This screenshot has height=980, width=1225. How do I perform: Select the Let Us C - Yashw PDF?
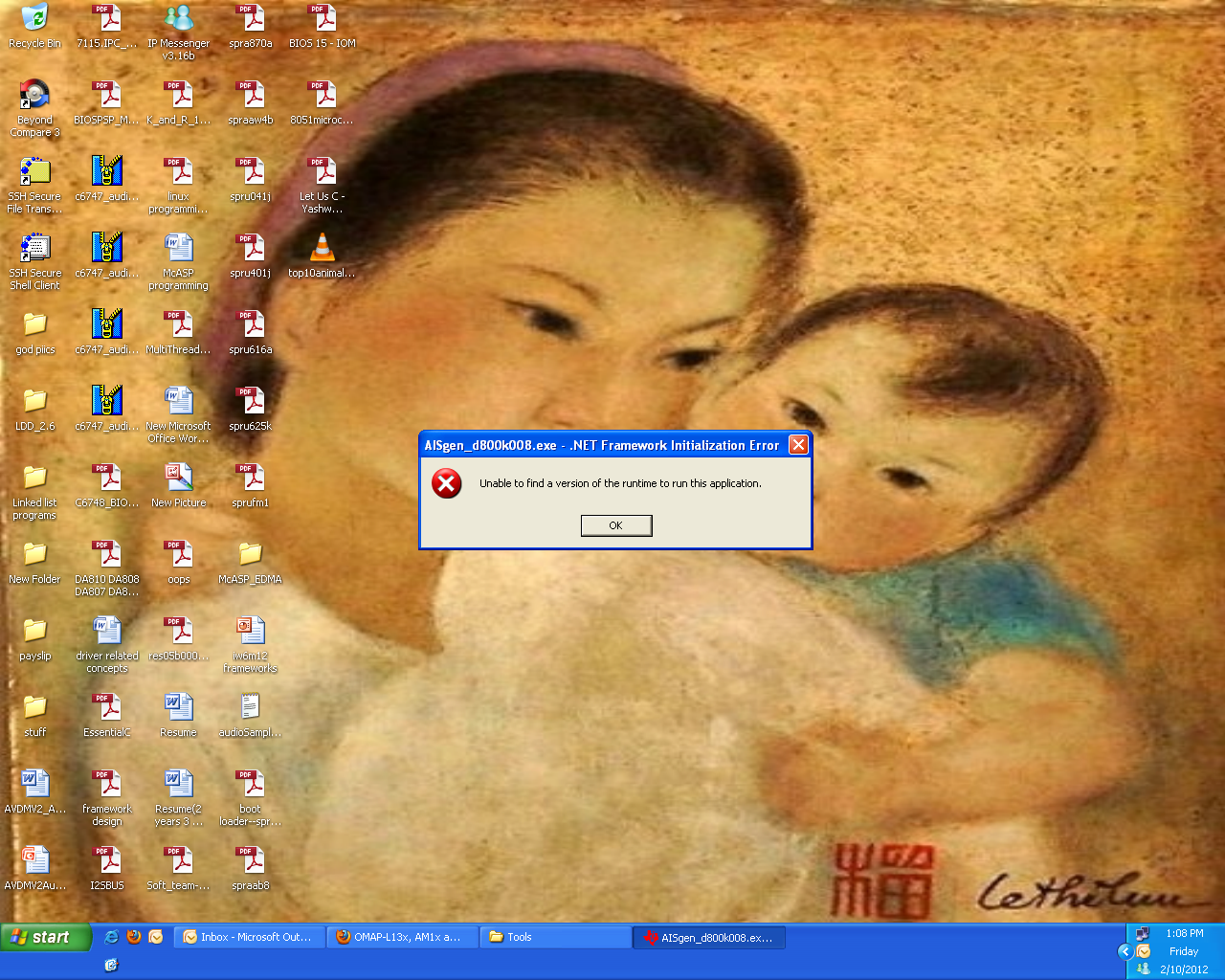pos(323,185)
